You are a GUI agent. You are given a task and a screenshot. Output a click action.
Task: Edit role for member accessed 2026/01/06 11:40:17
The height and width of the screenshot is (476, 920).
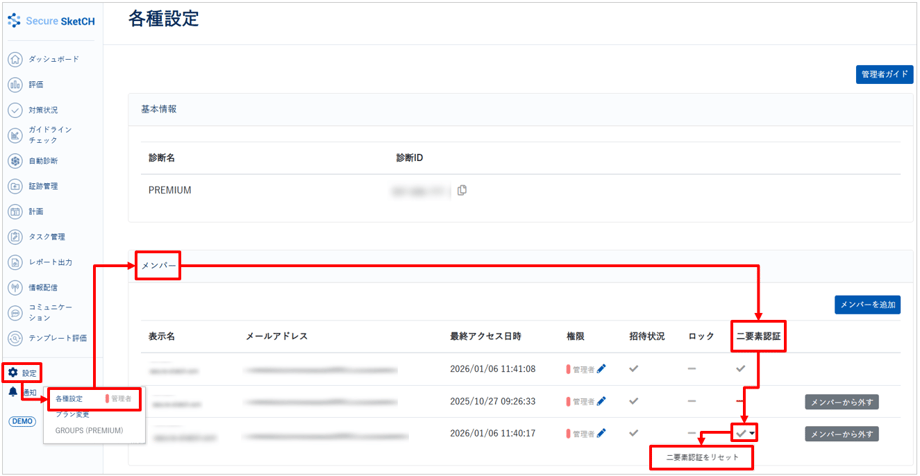(x=601, y=433)
